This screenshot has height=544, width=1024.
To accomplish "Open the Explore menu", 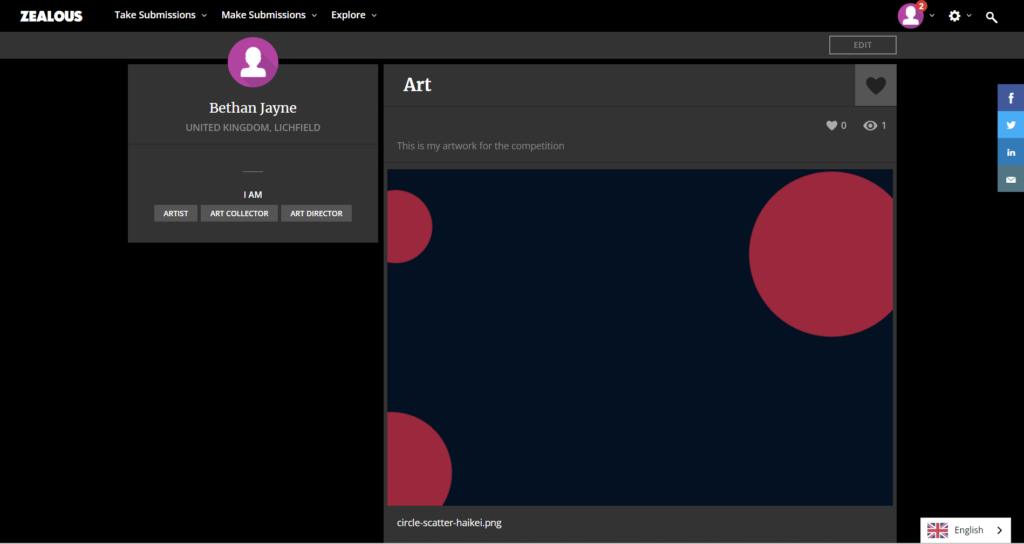I will coord(354,16).
